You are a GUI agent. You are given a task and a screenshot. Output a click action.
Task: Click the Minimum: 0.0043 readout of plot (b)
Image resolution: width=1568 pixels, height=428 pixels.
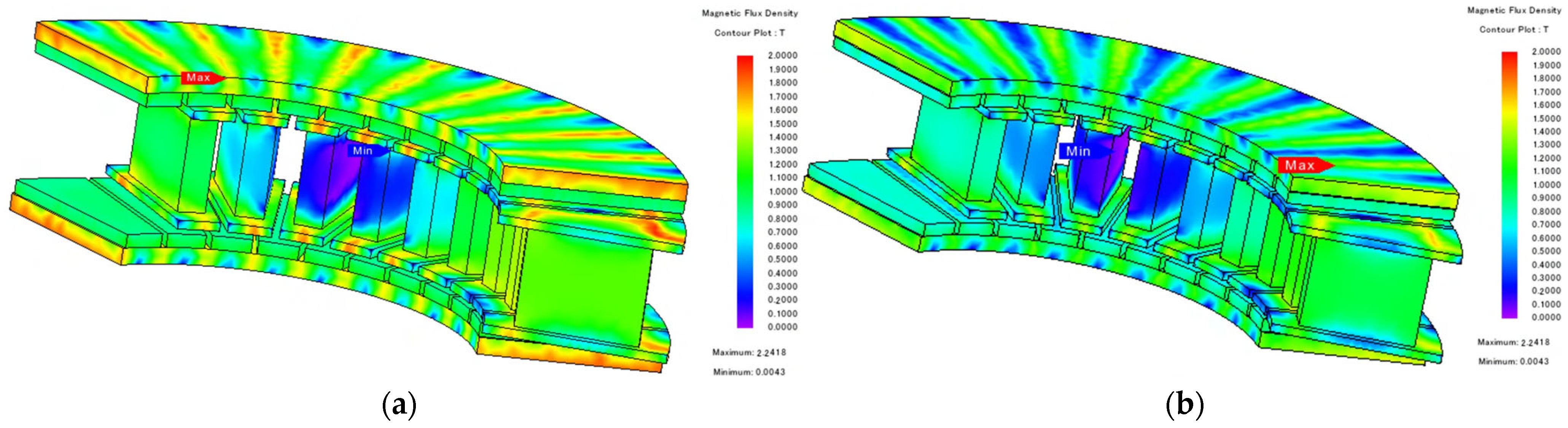(1513, 361)
